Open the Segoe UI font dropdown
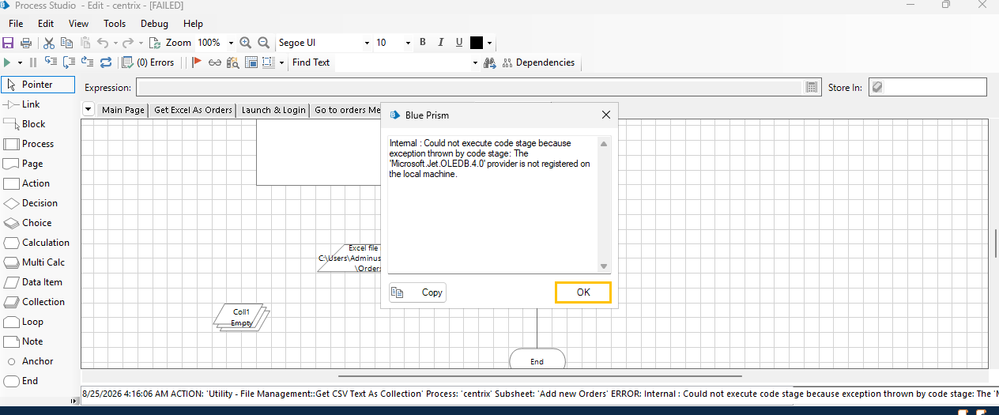Image resolution: width=999 pixels, height=415 pixels. coord(367,43)
